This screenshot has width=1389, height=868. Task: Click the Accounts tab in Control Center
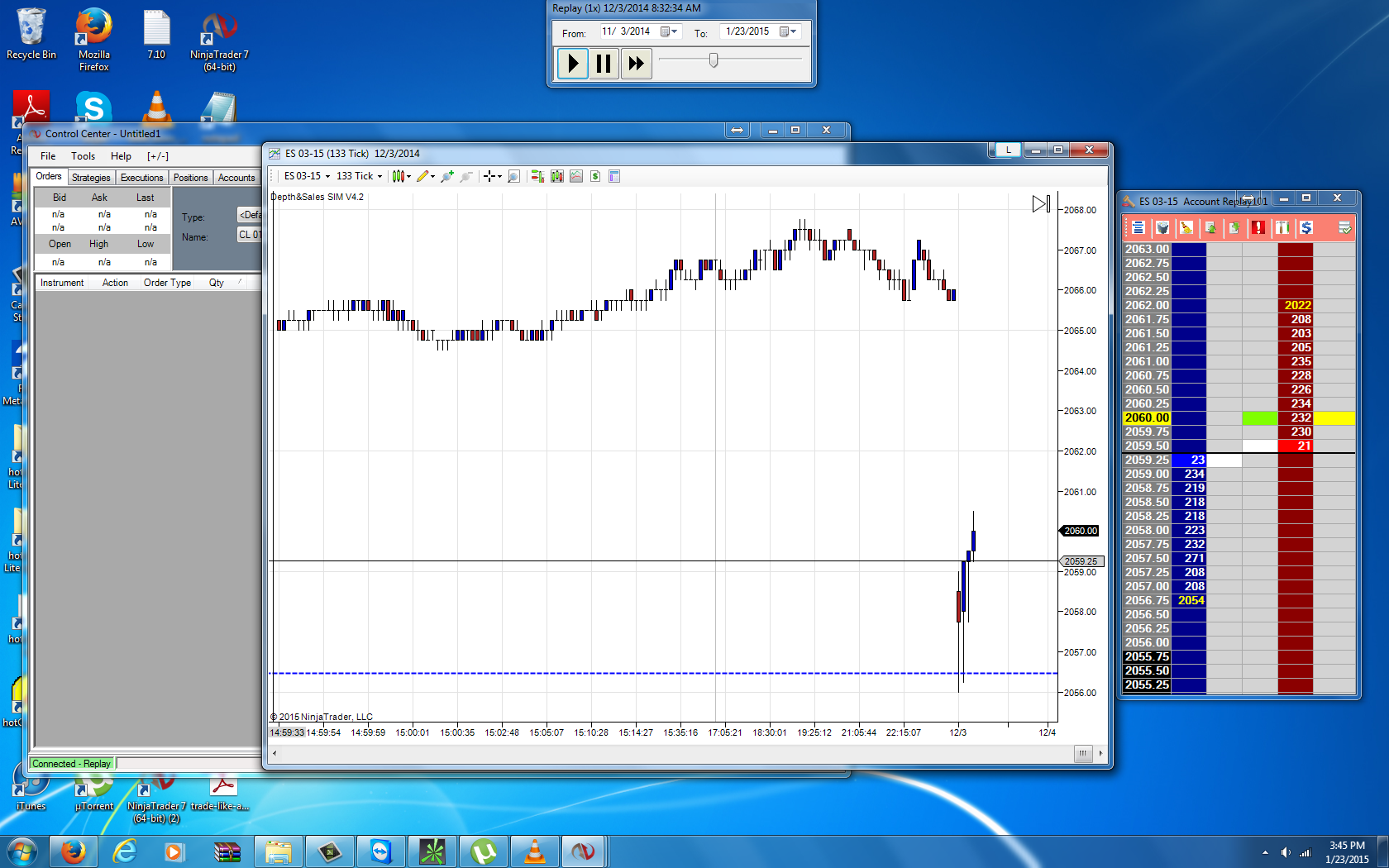[236, 178]
